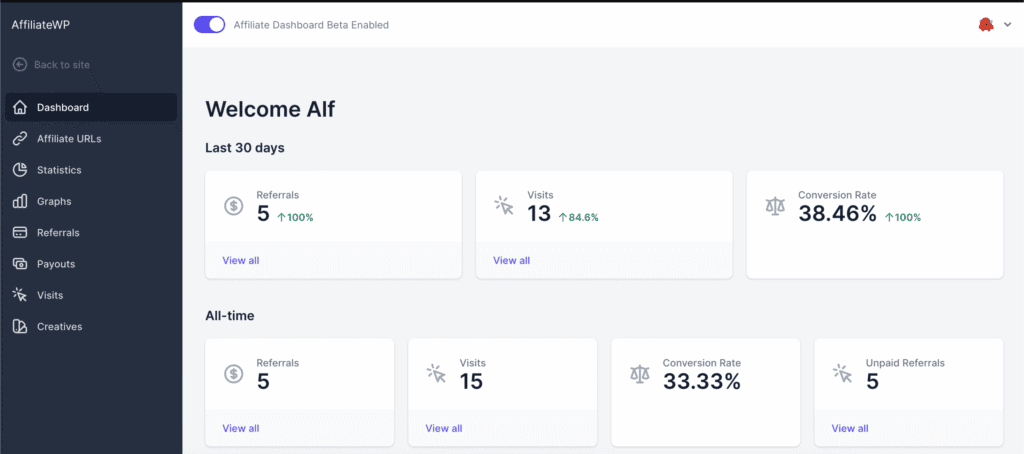The height and width of the screenshot is (454, 1024).
Task: Disable the Affiliate Dashboard Beta toggle
Action: point(209,24)
